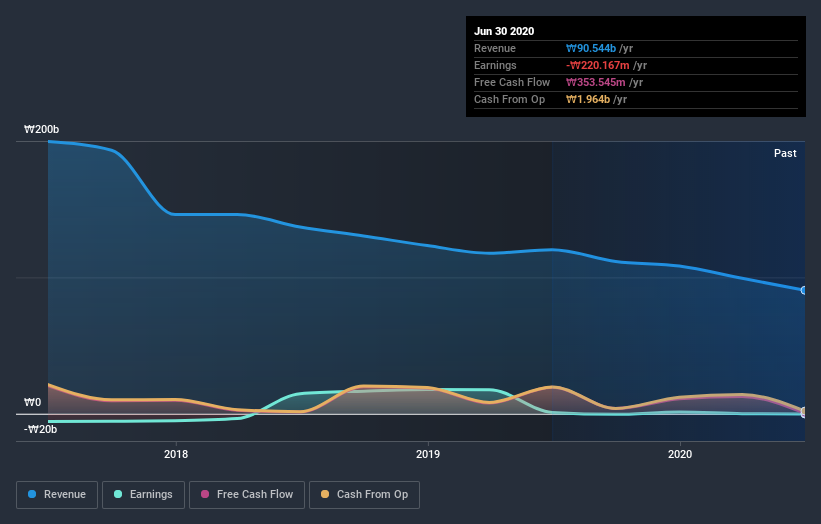Screen dimensions: 821x524
Task: Click the Cash From Op label in tooltip
Action: pyautogui.click(x=509, y=99)
